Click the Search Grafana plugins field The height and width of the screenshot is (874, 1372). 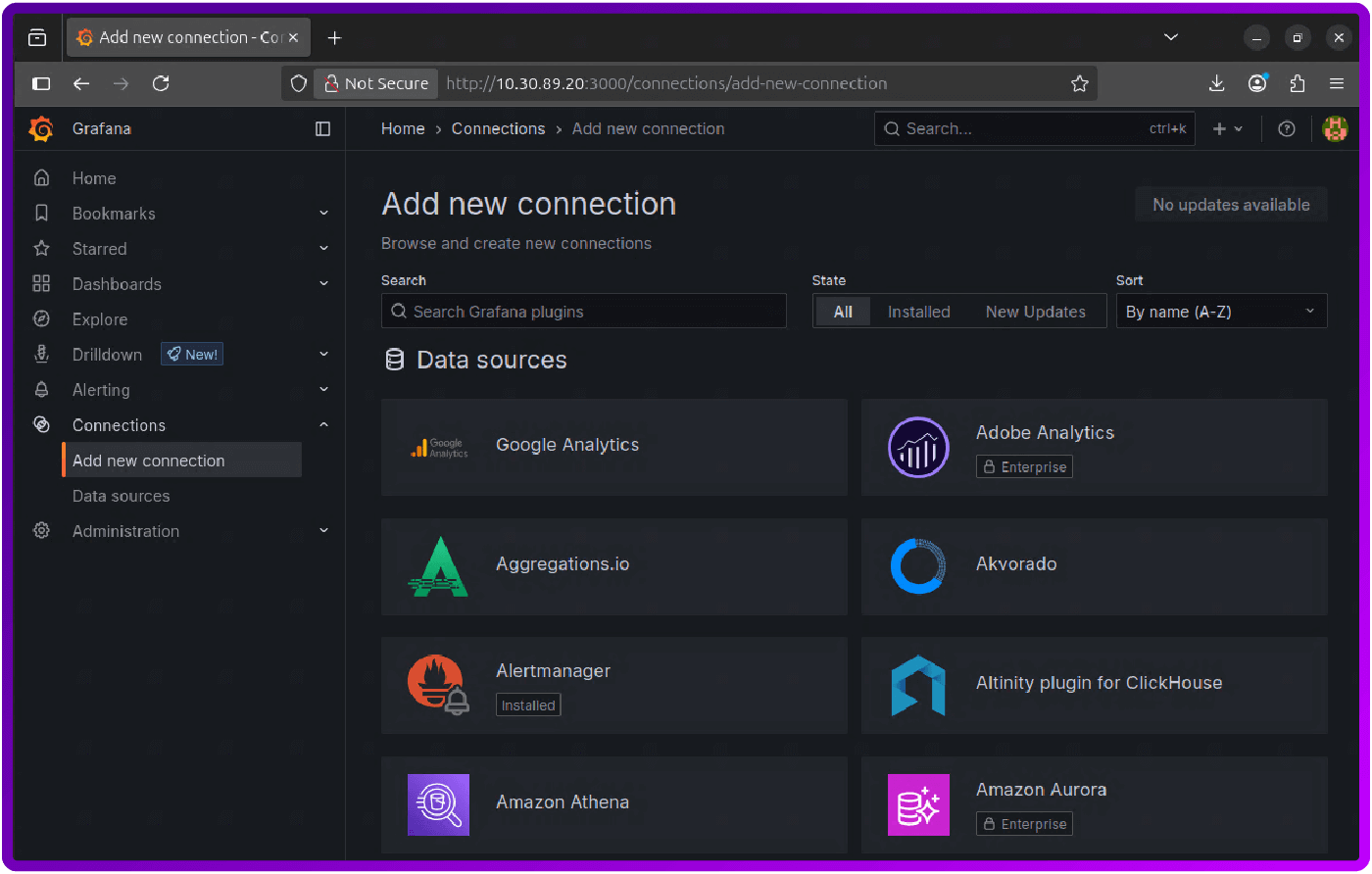point(583,311)
